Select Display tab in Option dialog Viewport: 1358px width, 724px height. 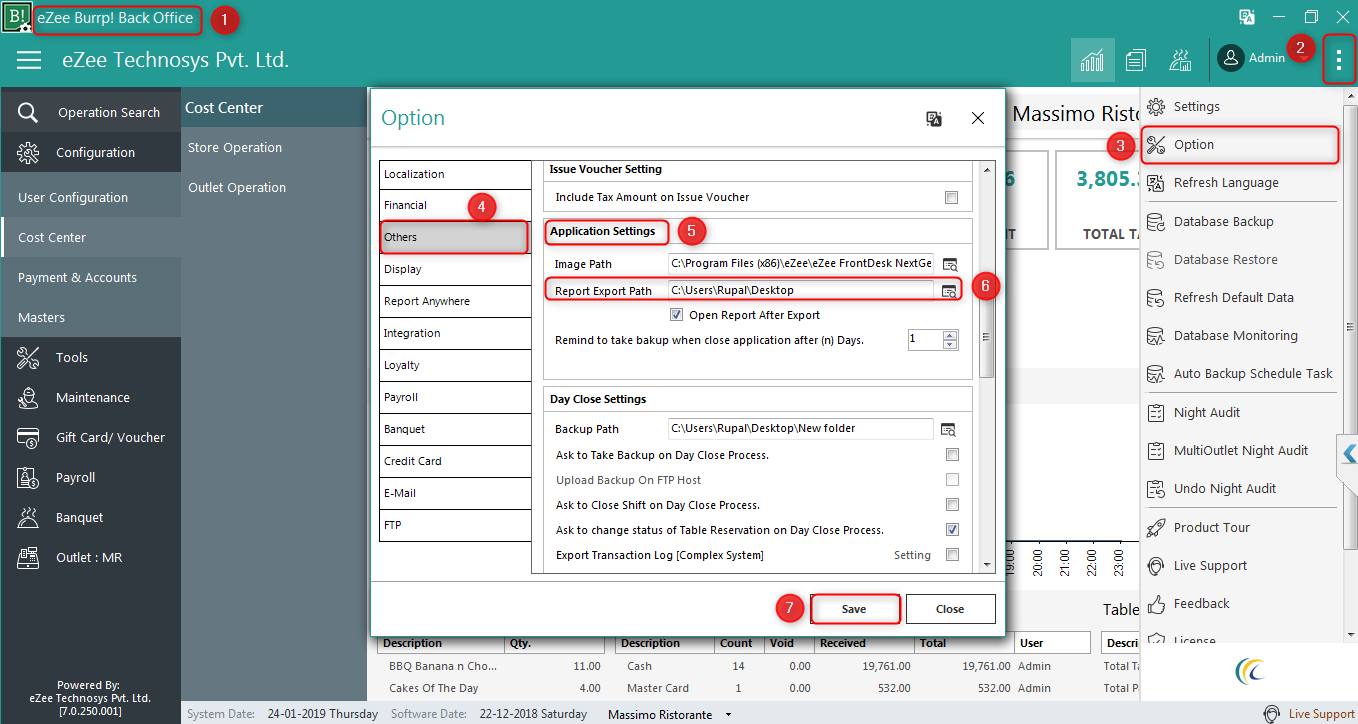[x=455, y=269]
